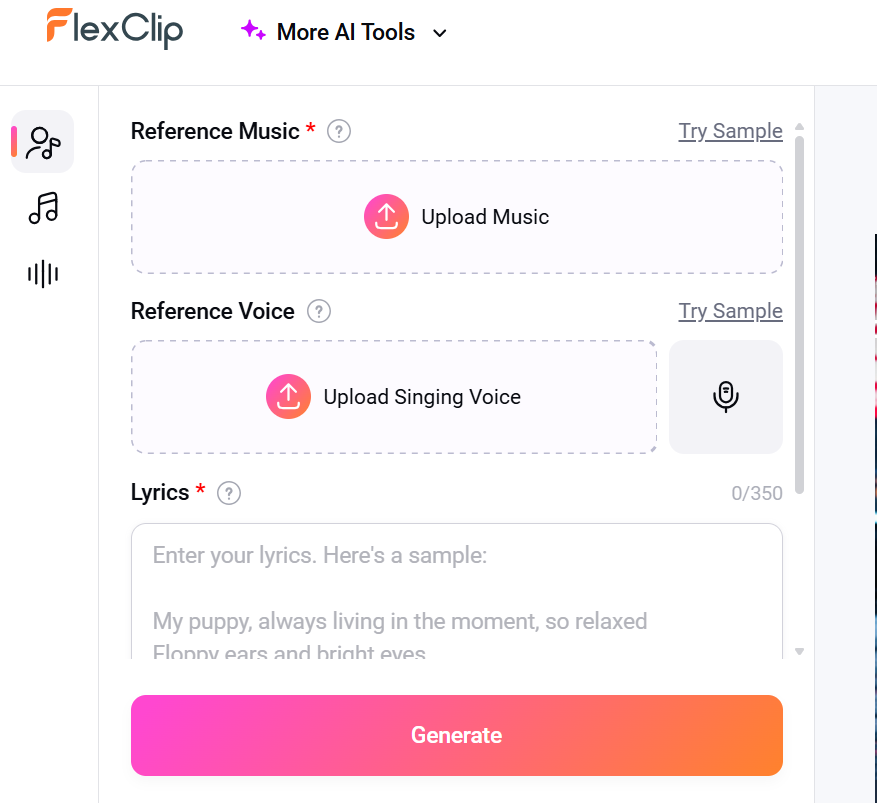Try Sample for Reference Voice
This screenshot has height=803, width=877.
tap(730, 311)
